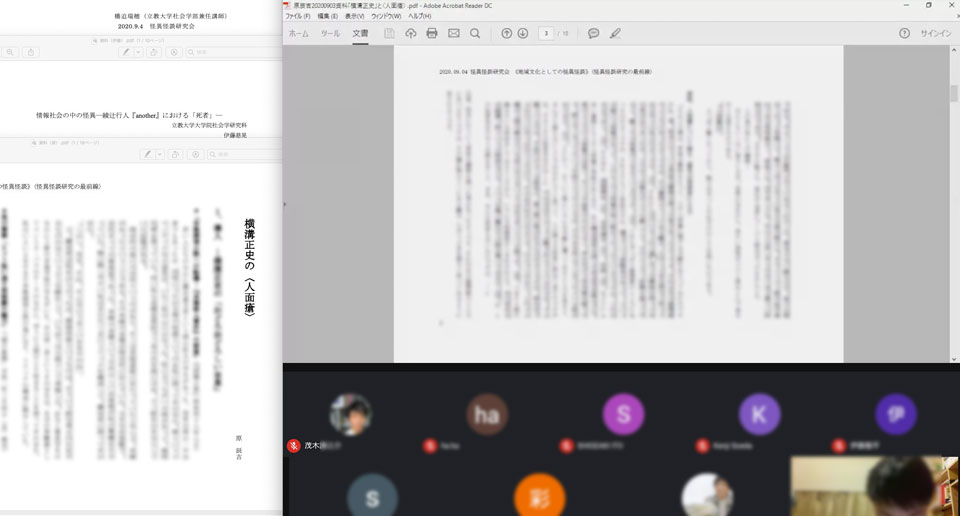Click the share icon in upper Preview window
This screenshot has width=960, height=516.
[31, 52]
